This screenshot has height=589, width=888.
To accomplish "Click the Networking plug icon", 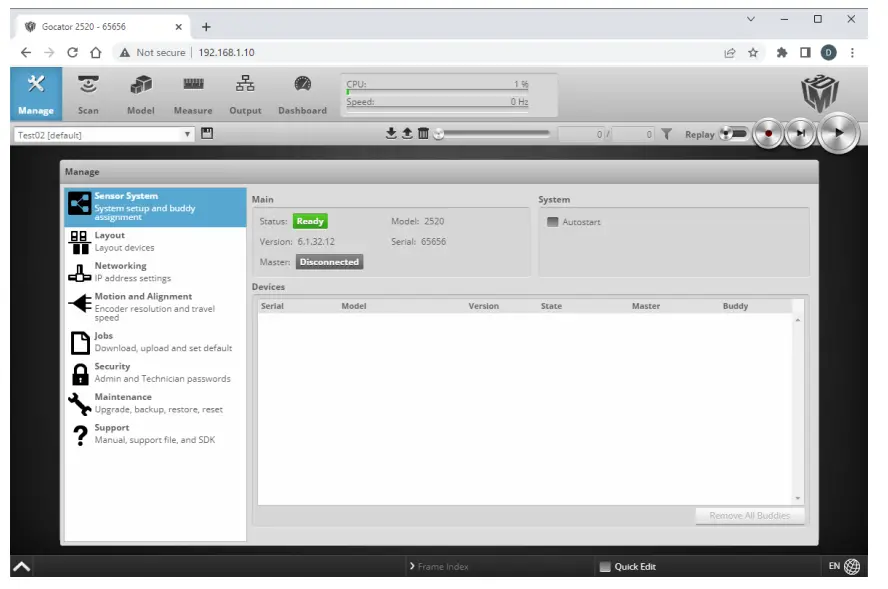I will tap(79, 273).
